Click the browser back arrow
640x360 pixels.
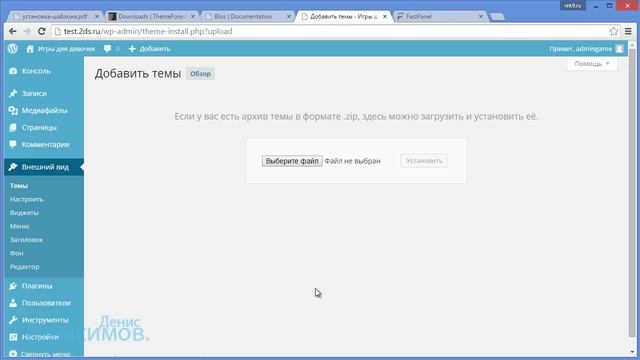click(x=13, y=31)
